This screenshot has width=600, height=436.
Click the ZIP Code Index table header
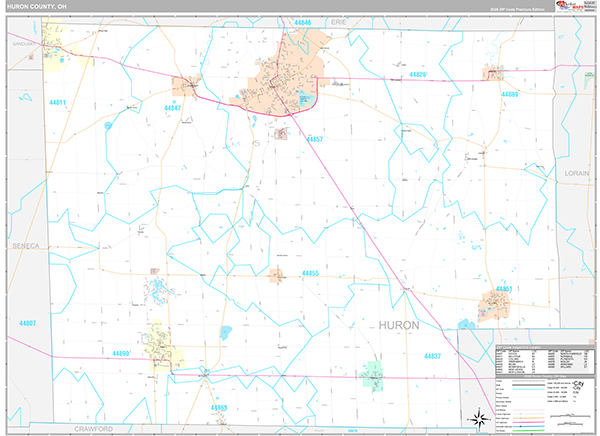pos(545,347)
